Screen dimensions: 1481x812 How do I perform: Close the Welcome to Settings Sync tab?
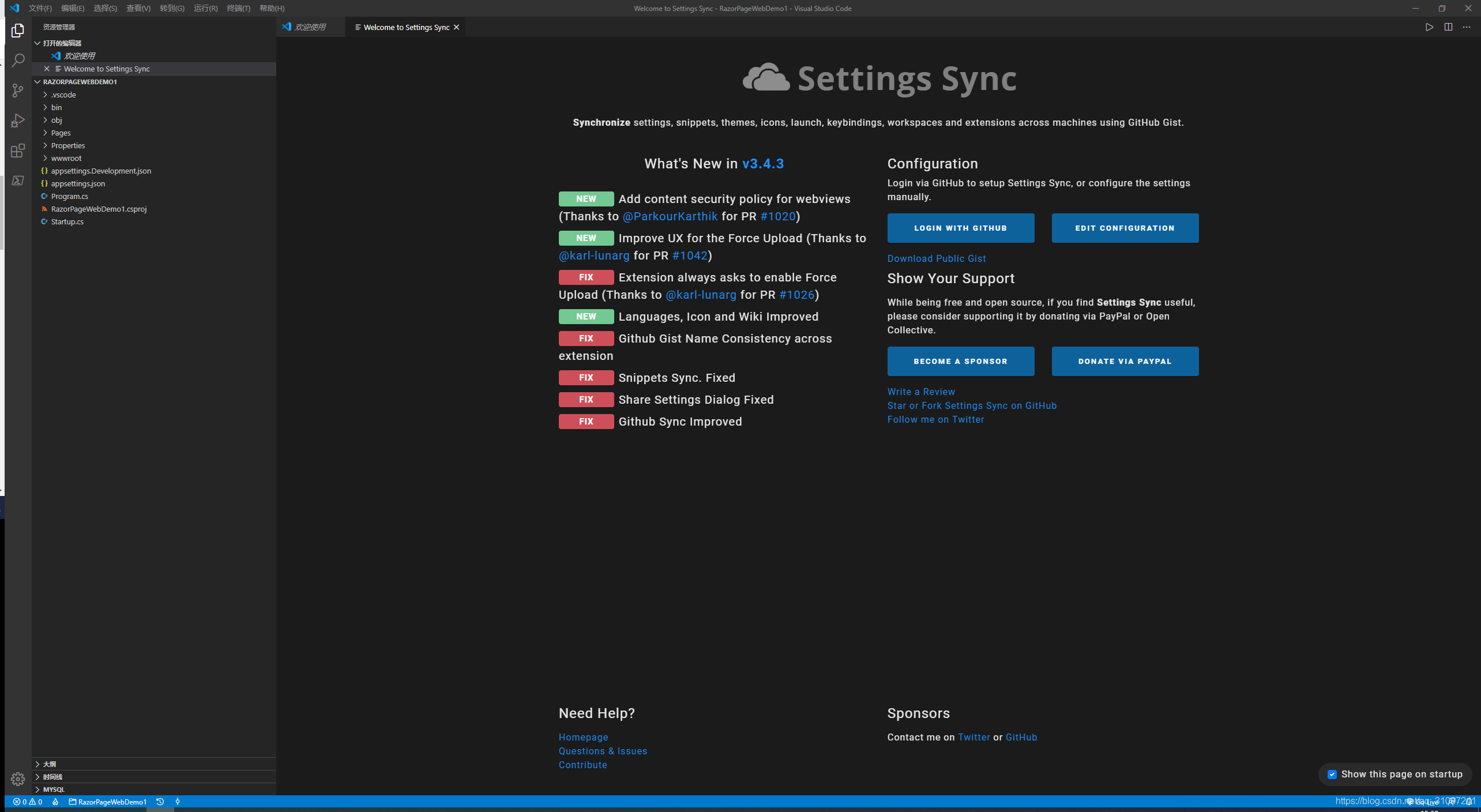456,27
